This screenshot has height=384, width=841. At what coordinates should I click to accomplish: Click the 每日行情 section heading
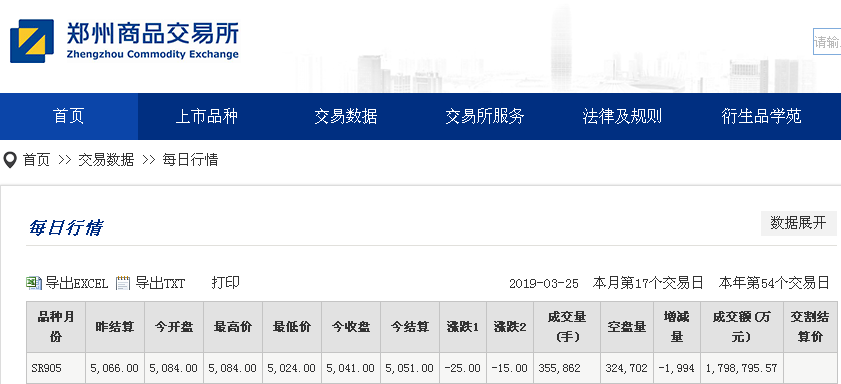(65, 227)
